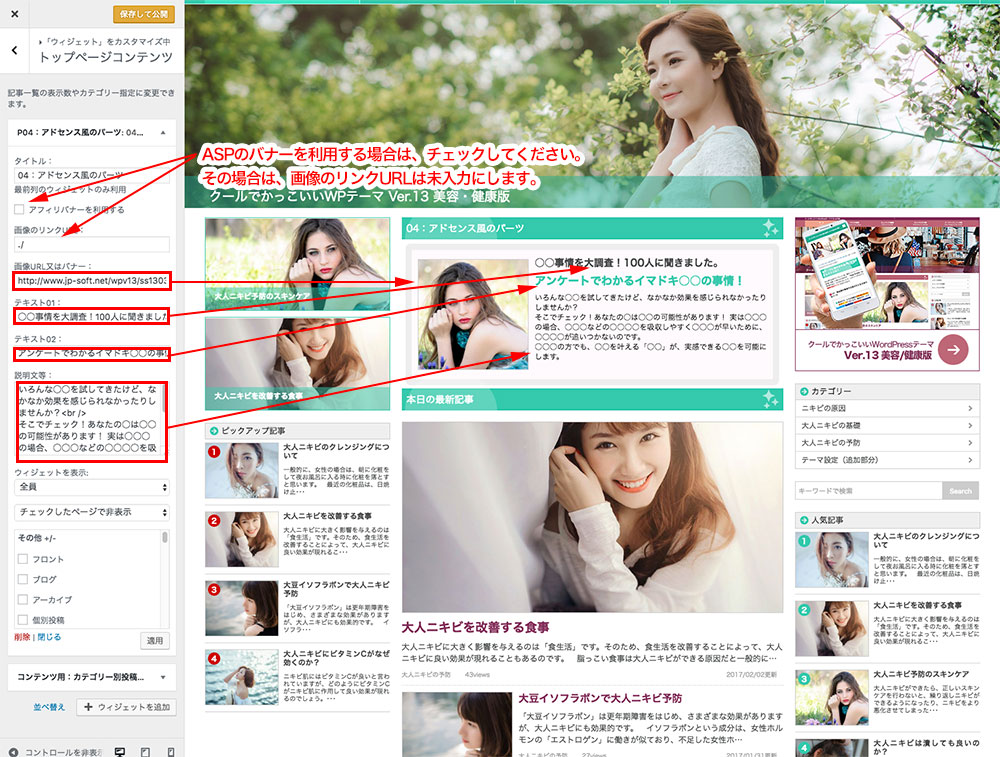Open the 大人ニキビの予防 category
The image size is (1000, 757).
[x=887, y=443]
